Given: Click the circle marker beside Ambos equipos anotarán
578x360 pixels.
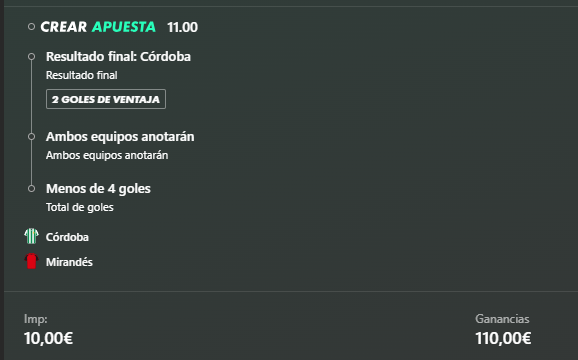Looking at the screenshot, I should point(31,136).
